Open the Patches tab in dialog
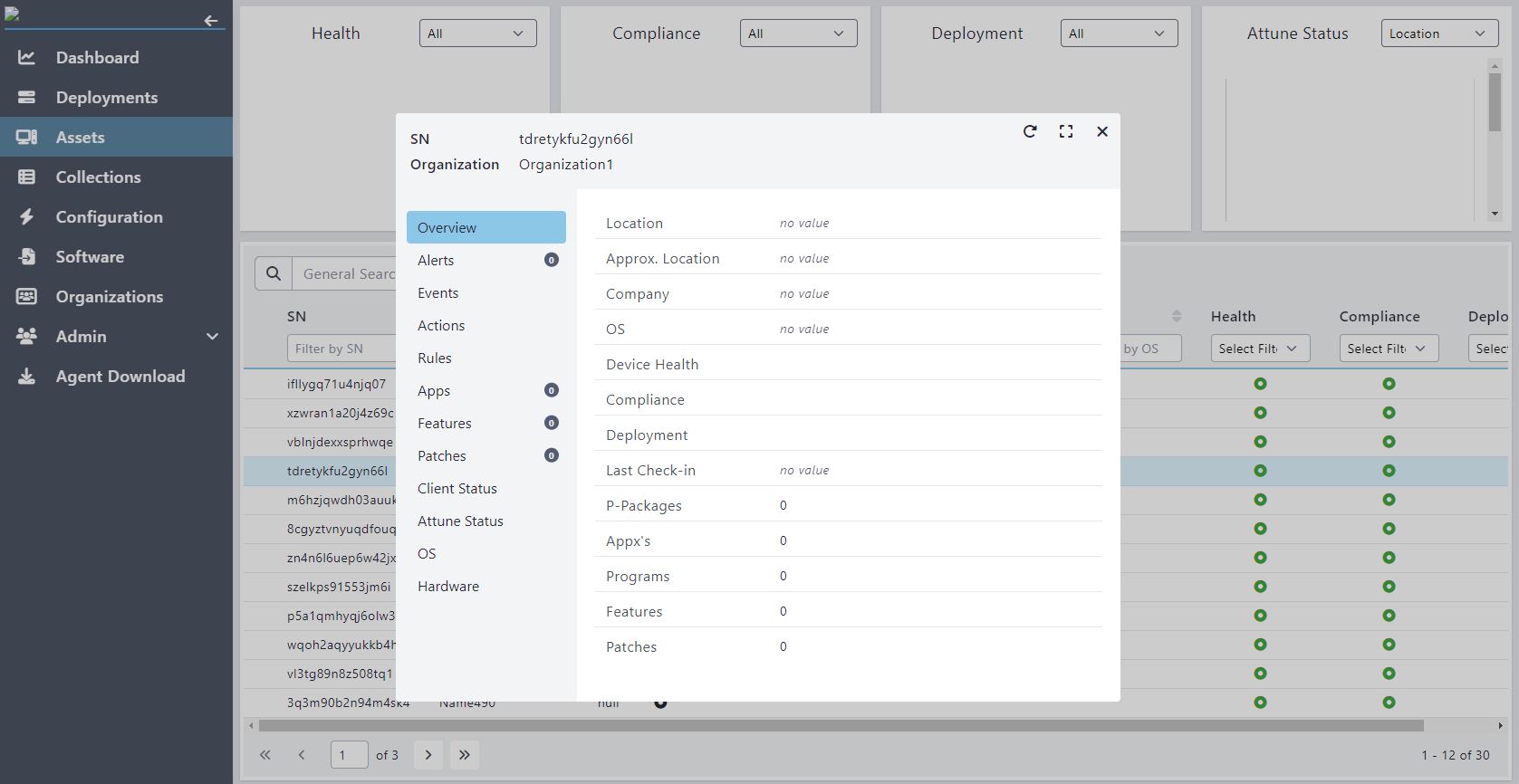The height and width of the screenshot is (784, 1519). 486,455
